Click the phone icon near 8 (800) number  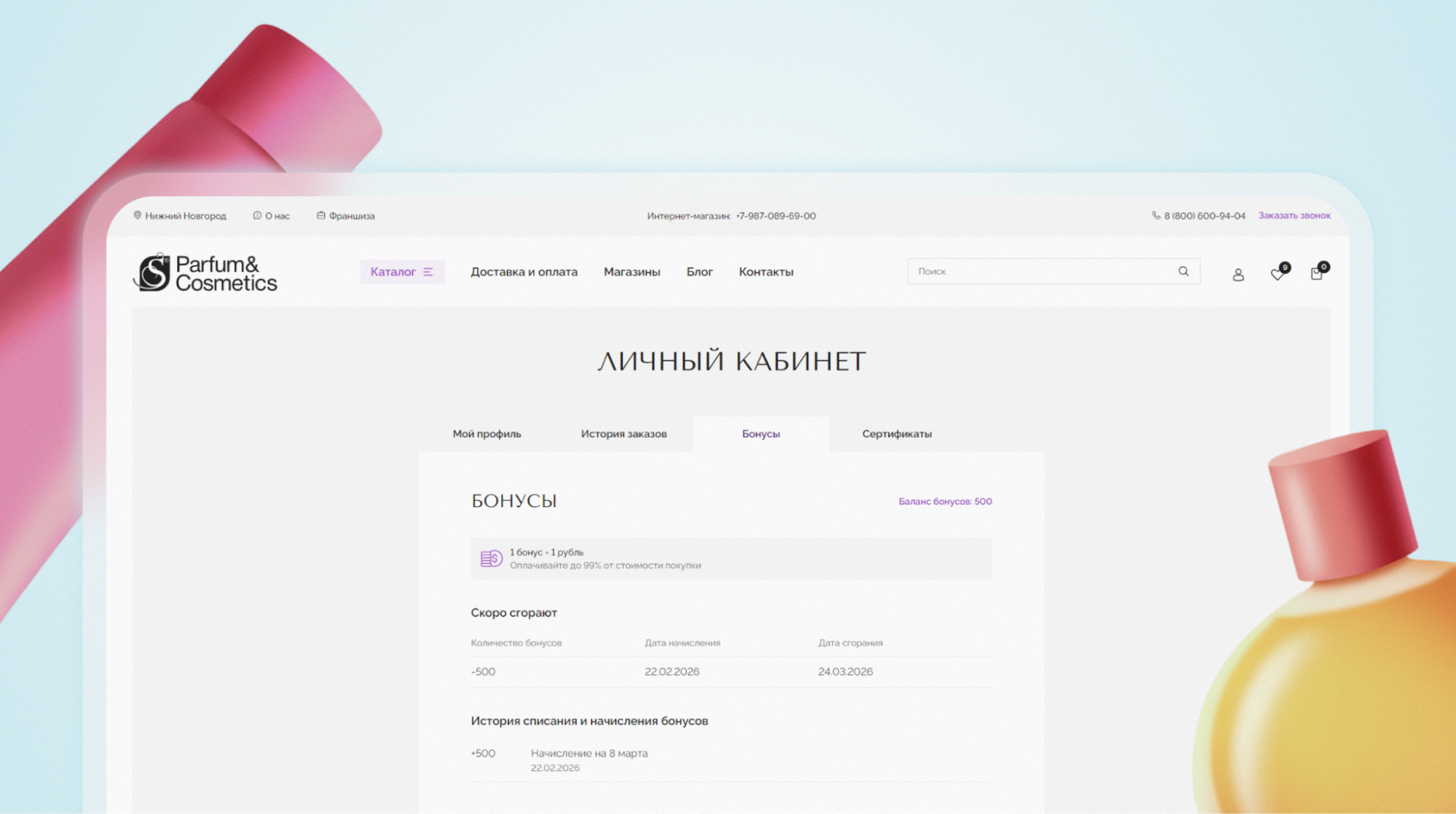coord(1156,216)
